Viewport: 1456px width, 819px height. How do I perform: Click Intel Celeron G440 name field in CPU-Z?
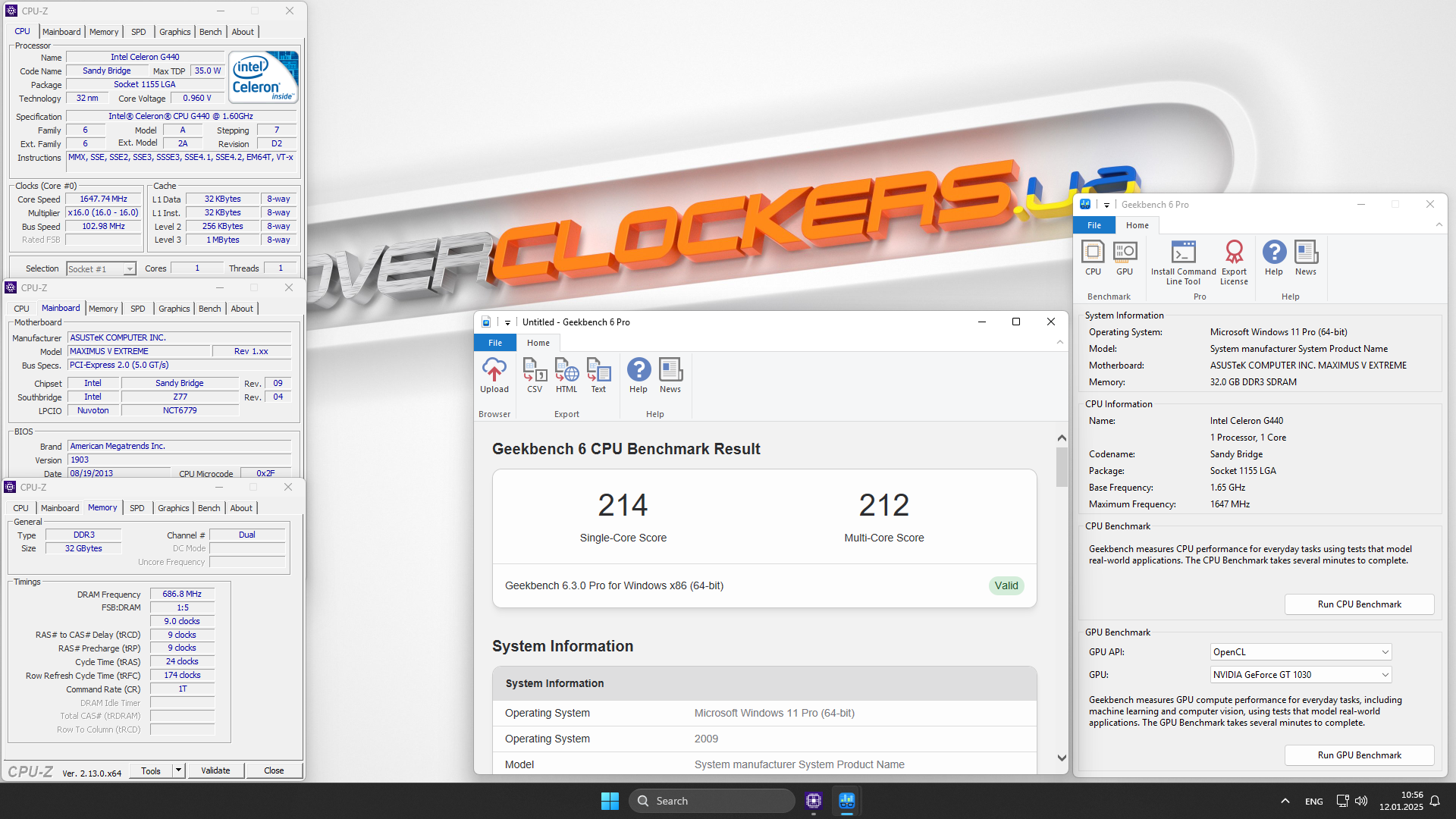[x=145, y=57]
